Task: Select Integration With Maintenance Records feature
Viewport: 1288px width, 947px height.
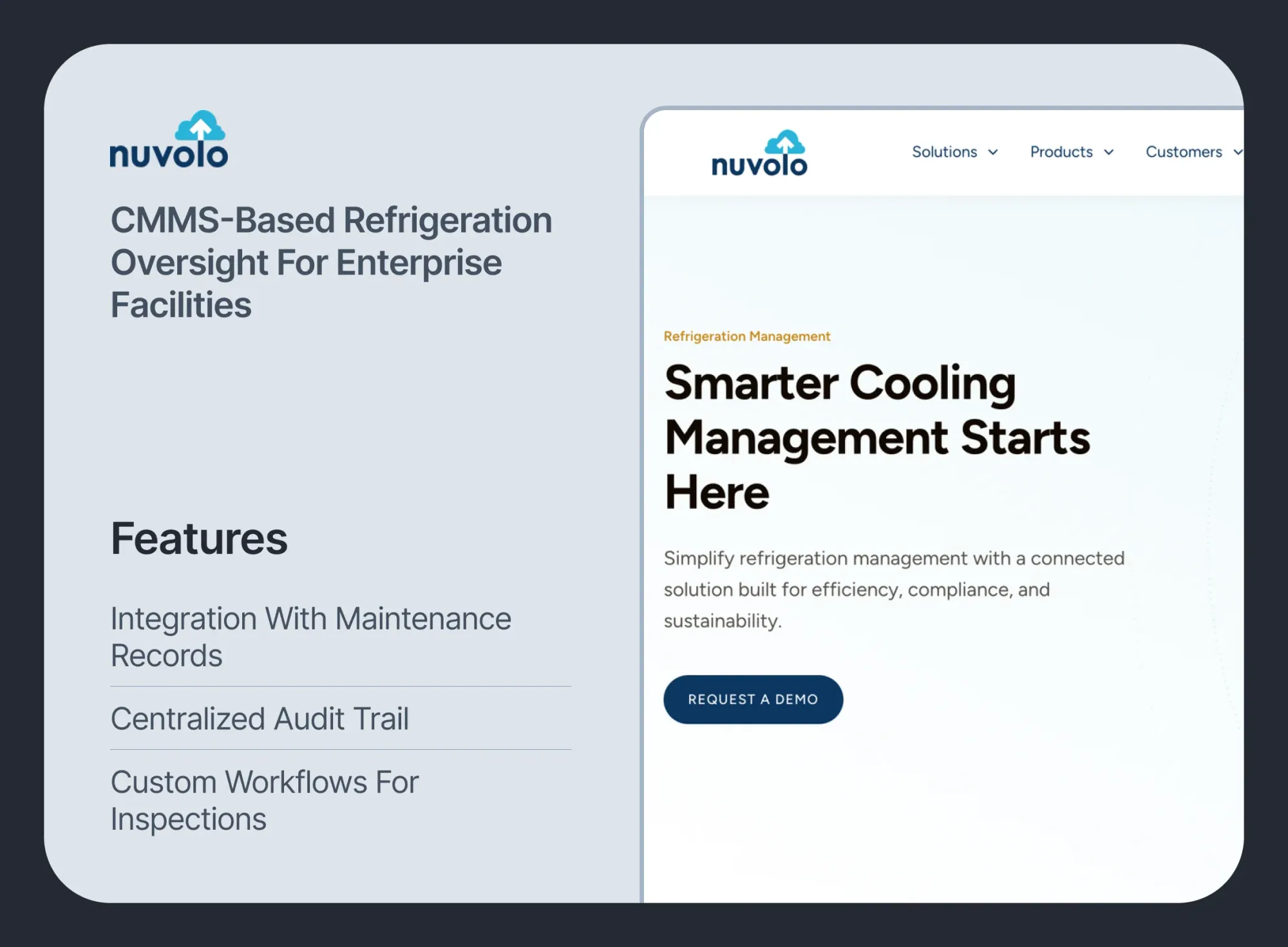Action: point(310,636)
